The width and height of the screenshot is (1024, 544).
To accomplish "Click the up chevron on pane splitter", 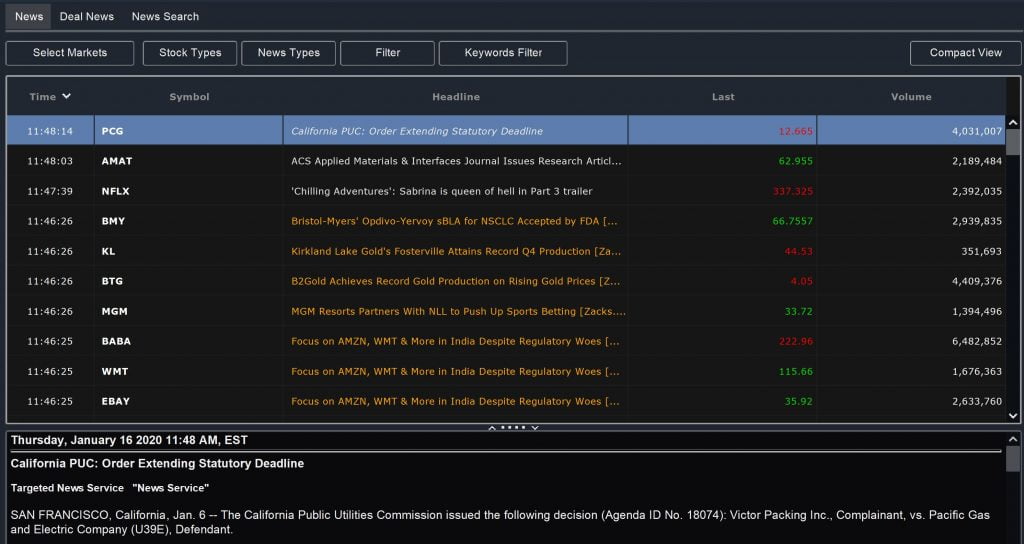I will click(492, 428).
